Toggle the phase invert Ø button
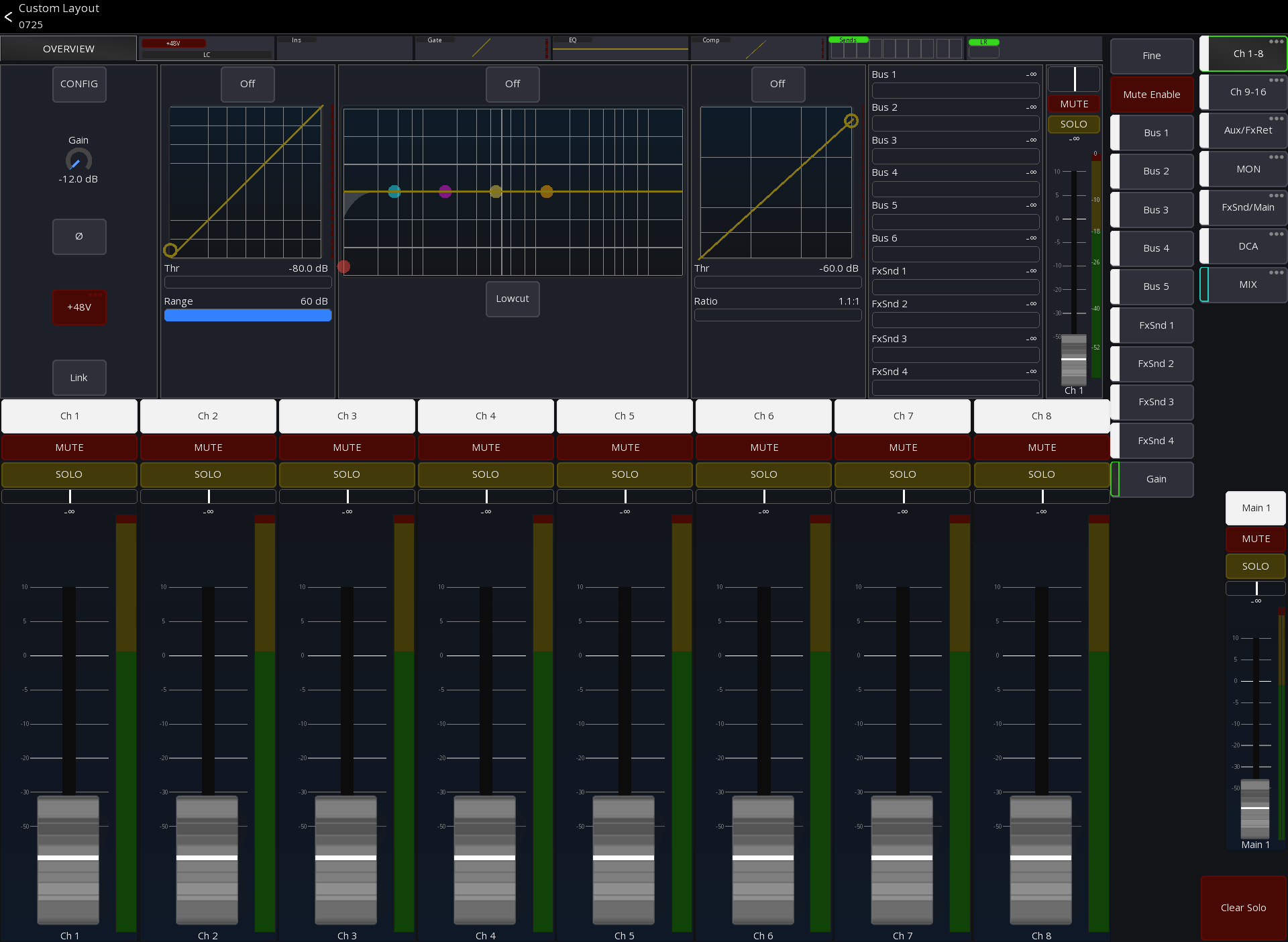The width and height of the screenshot is (1288, 942). coord(79,236)
